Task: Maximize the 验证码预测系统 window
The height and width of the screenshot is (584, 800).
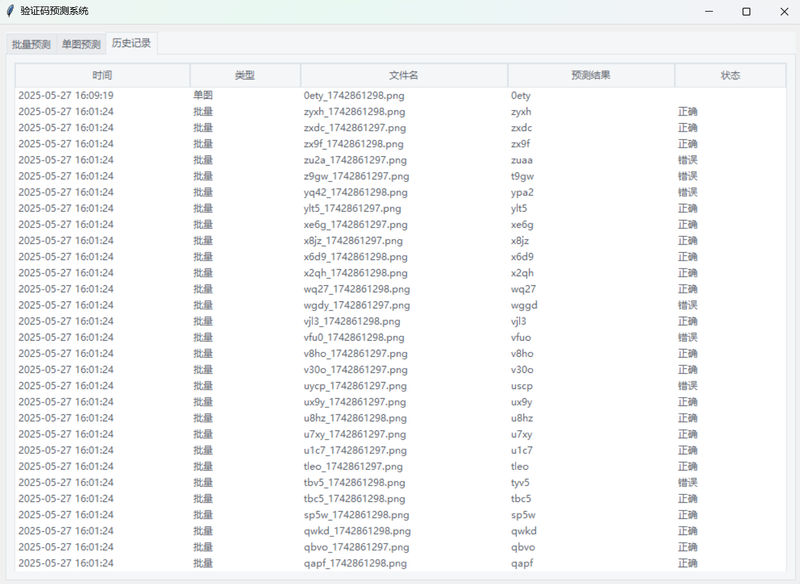Action: coord(746,11)
